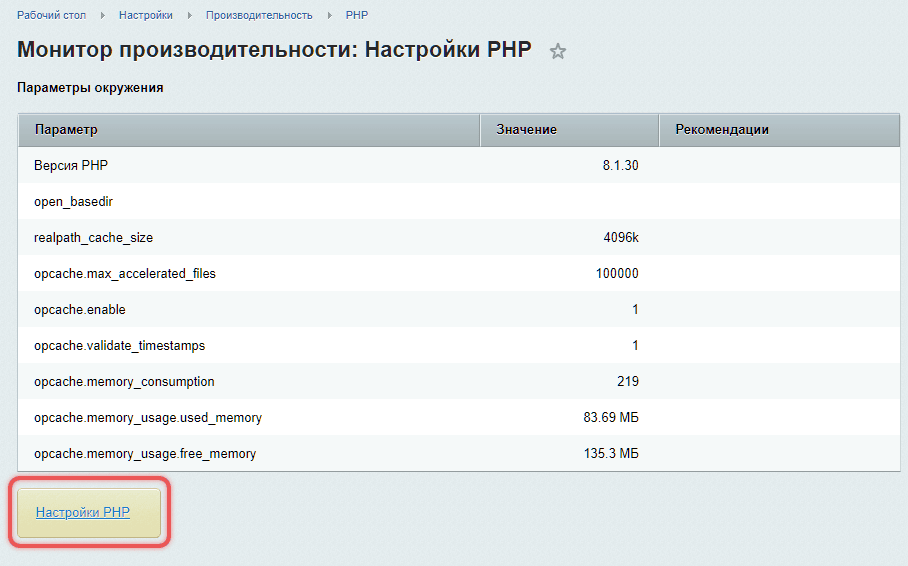Click the Настройки PHP button
Image resolution: width=908 pixels, height=566 pixels.
[89, 513]
